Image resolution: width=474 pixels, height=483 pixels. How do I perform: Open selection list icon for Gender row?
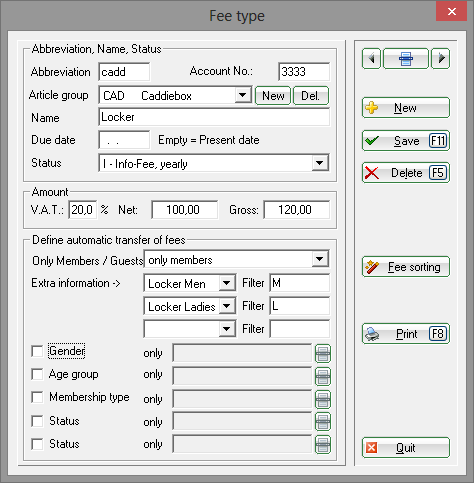323,353
